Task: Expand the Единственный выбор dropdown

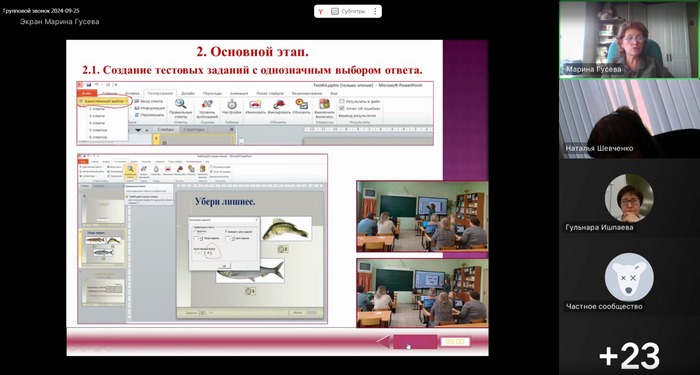Action: (104, 101)
